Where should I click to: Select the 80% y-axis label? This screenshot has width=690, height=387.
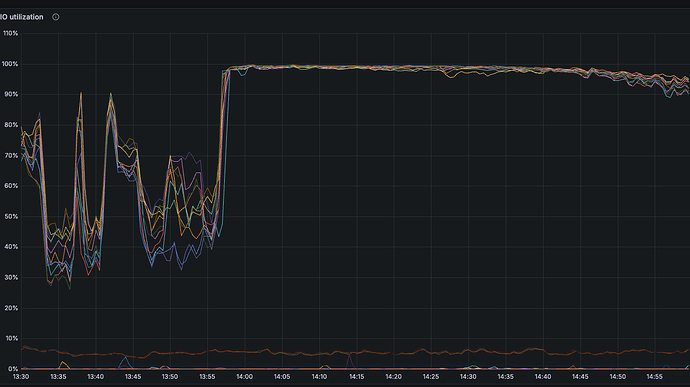click(11, 125)
